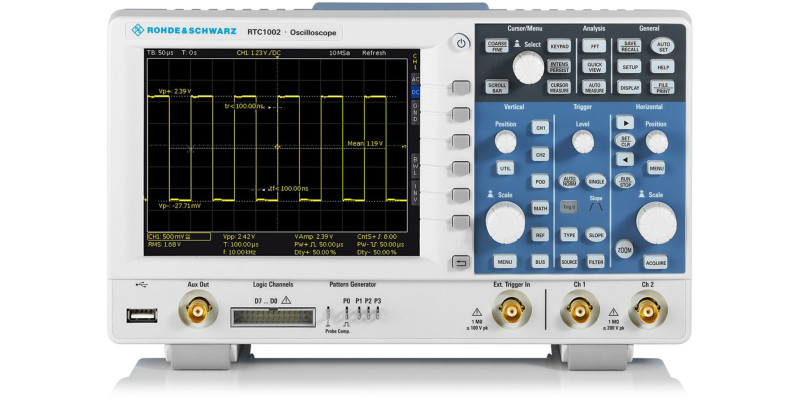Click the Ch 1 BNC input connector
The width and height of the screenshot is (800, 400).
pos(580,310)
